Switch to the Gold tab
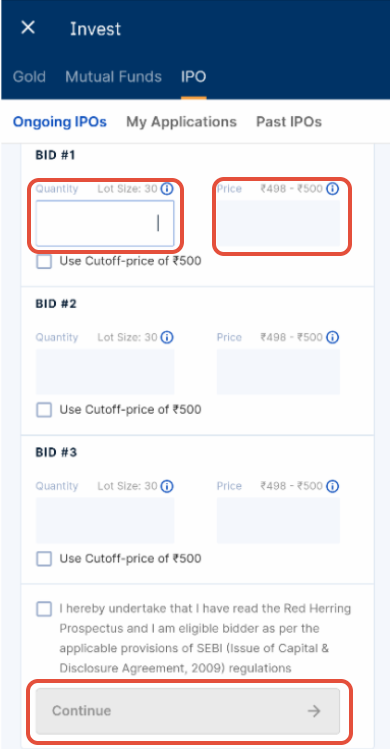The width and height of the screenshot is (390, 749). tap(29, 77)
